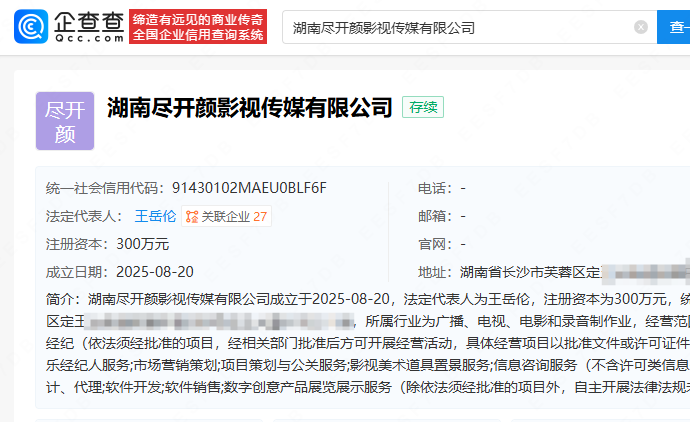This screenshot has width=690, height=422.
Task: Click the 法定代表人 field label
Action: [83, 216]
